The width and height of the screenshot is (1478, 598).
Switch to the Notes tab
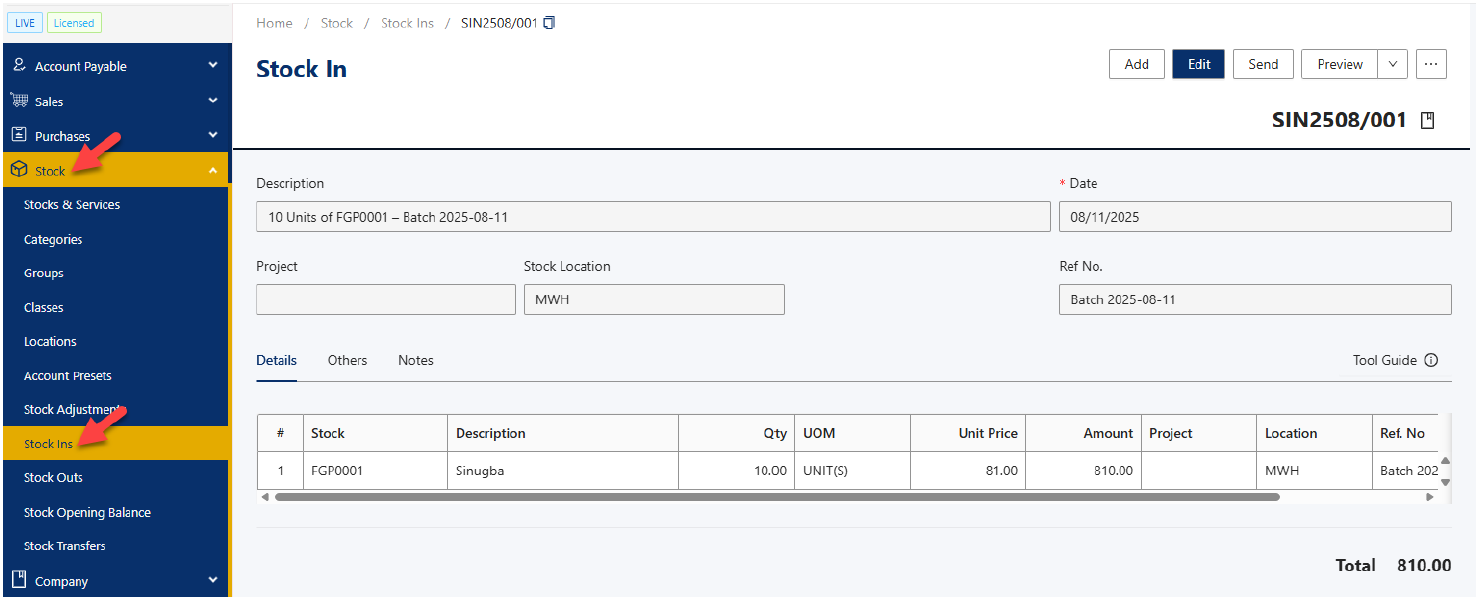point(416,360)
